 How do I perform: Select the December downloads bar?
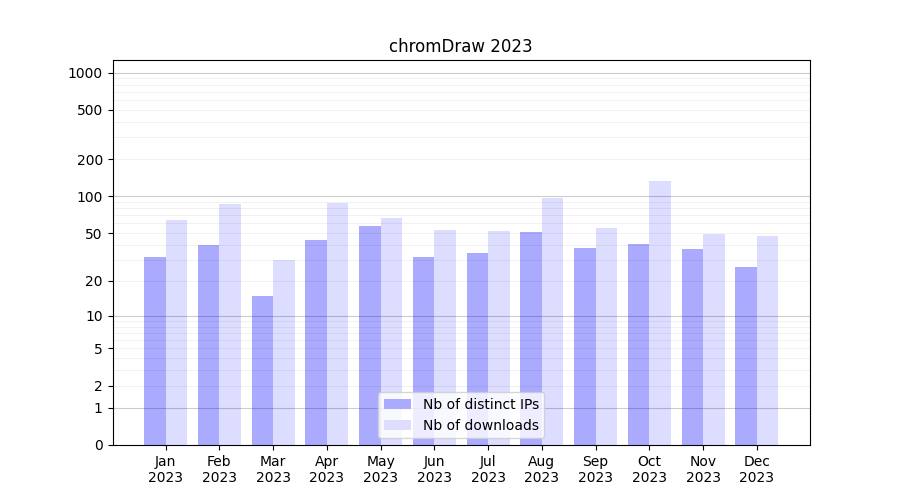[767, 340]
